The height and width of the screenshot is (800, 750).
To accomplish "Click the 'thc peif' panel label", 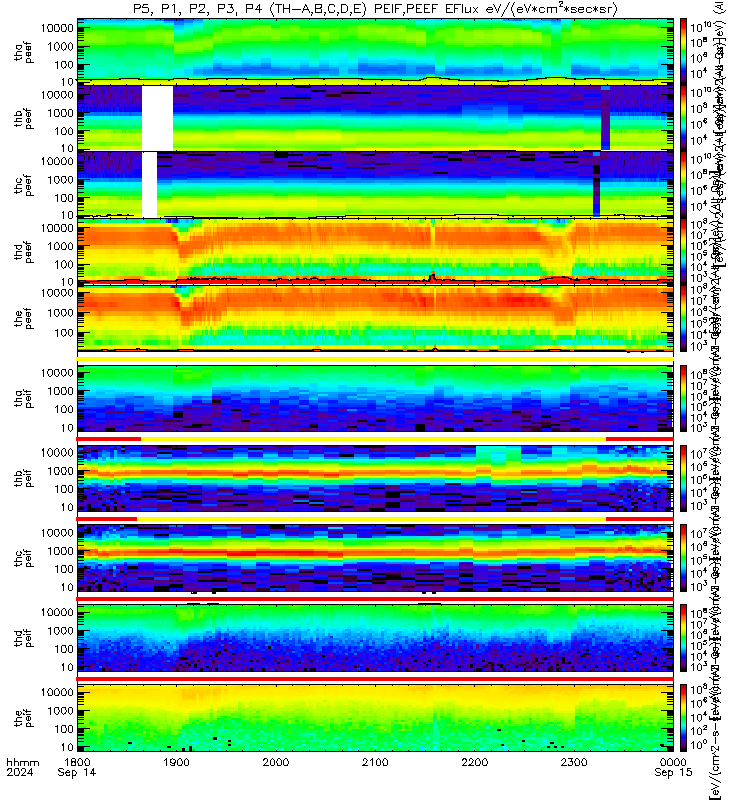I will click(24, 558).
